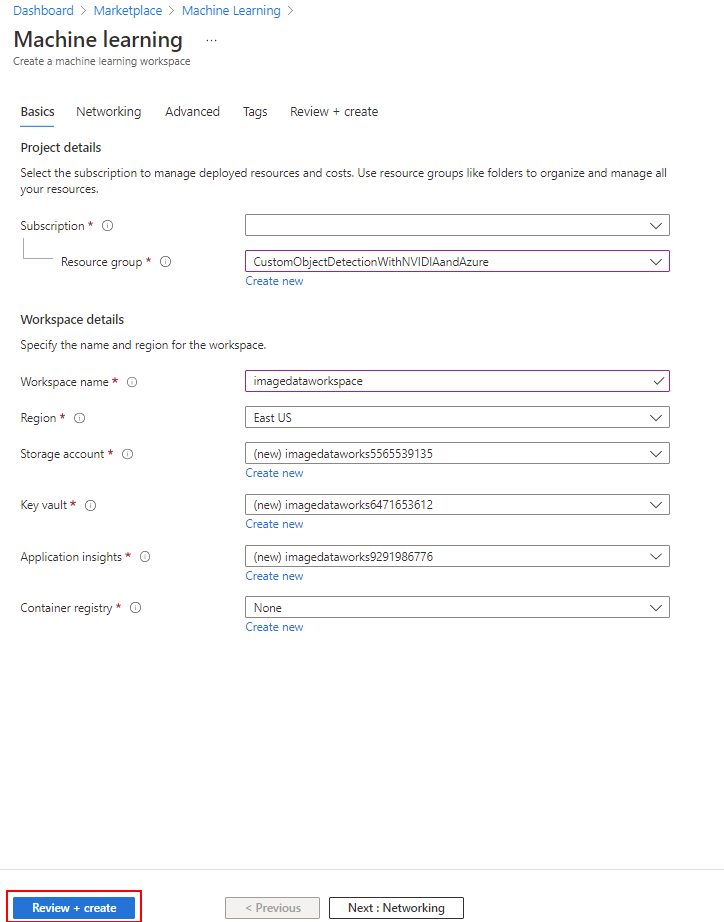Image resolution: width=724 pixels, height=922 pixels.
Task: Open the Storage account dropdown
Action: coord(457,453)
